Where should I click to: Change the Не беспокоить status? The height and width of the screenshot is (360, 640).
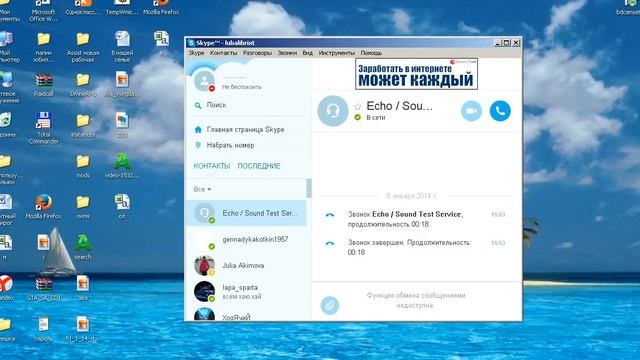pos(242,87)
